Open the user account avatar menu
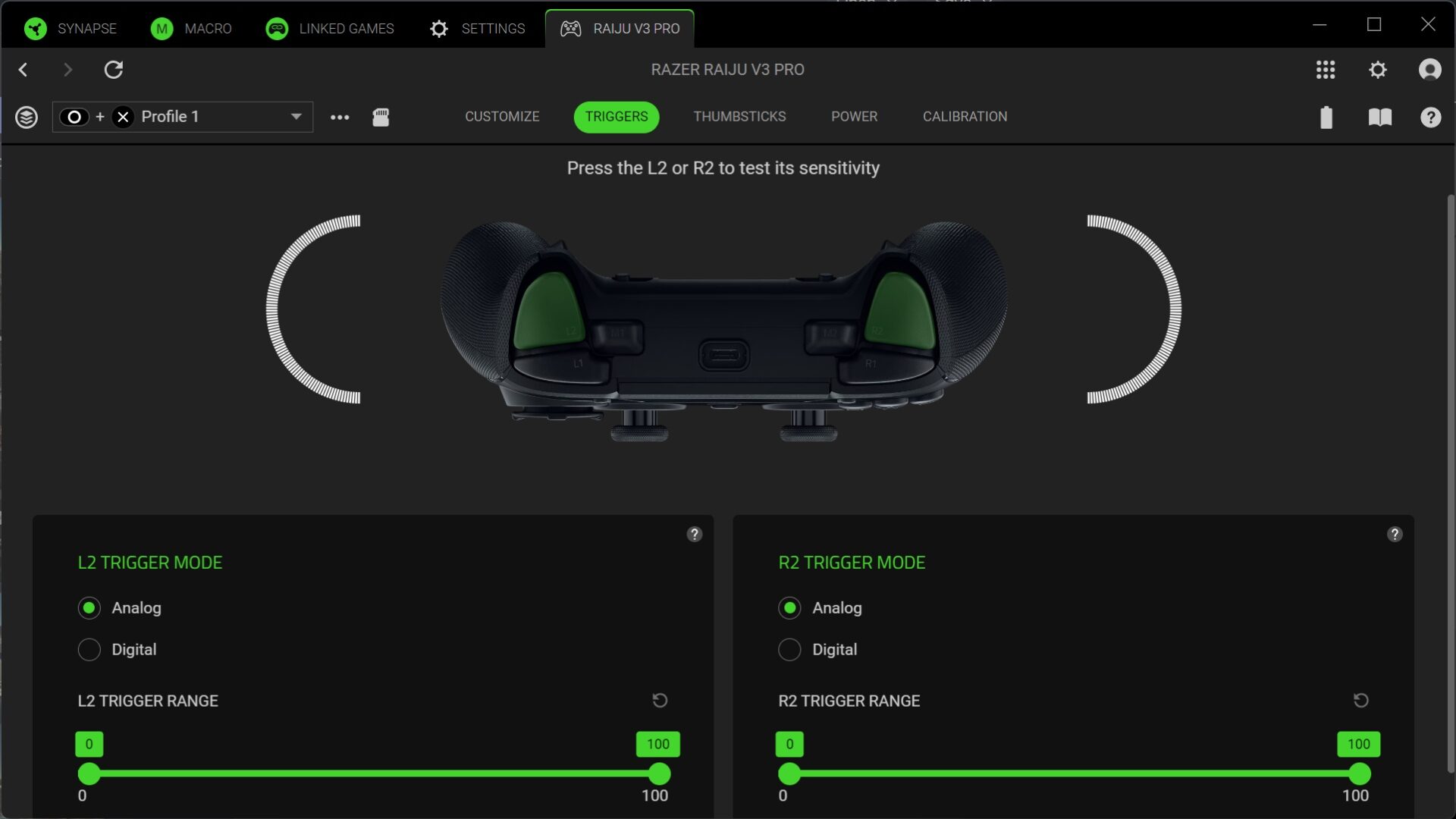 pos(1429,70)
